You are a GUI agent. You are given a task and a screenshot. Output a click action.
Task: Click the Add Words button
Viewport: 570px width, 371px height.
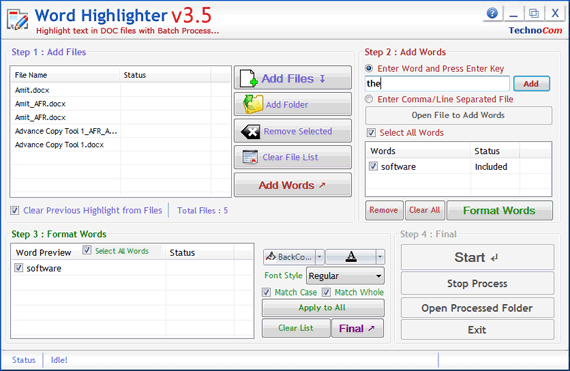(293, 185)
